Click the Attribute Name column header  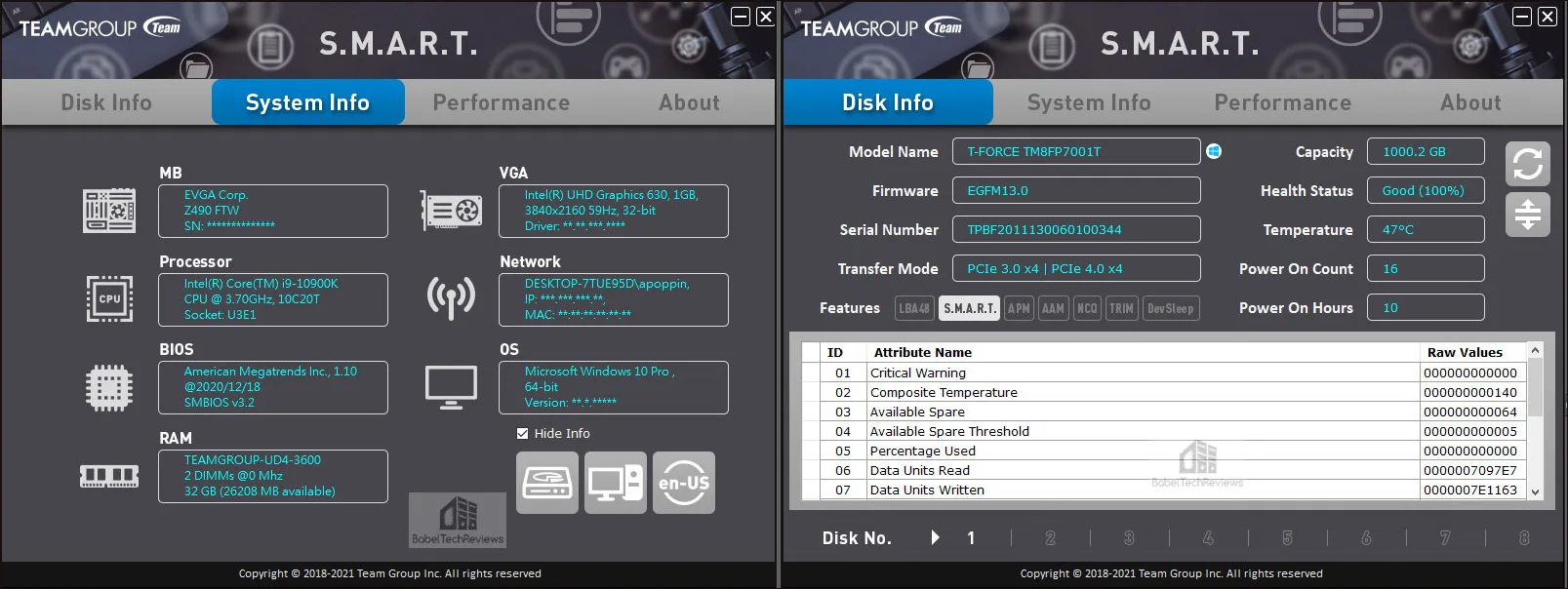click(x=1143, y=352)
